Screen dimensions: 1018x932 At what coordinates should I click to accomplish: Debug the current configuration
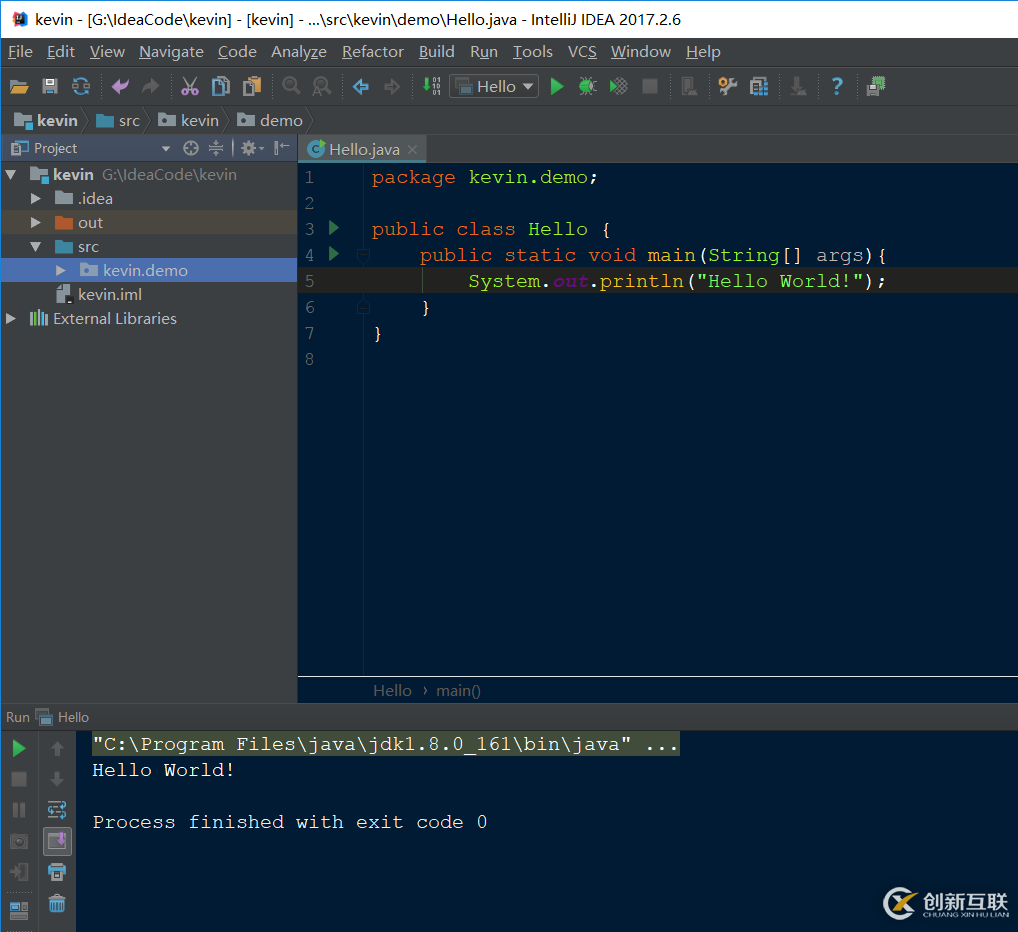(588, 86)
